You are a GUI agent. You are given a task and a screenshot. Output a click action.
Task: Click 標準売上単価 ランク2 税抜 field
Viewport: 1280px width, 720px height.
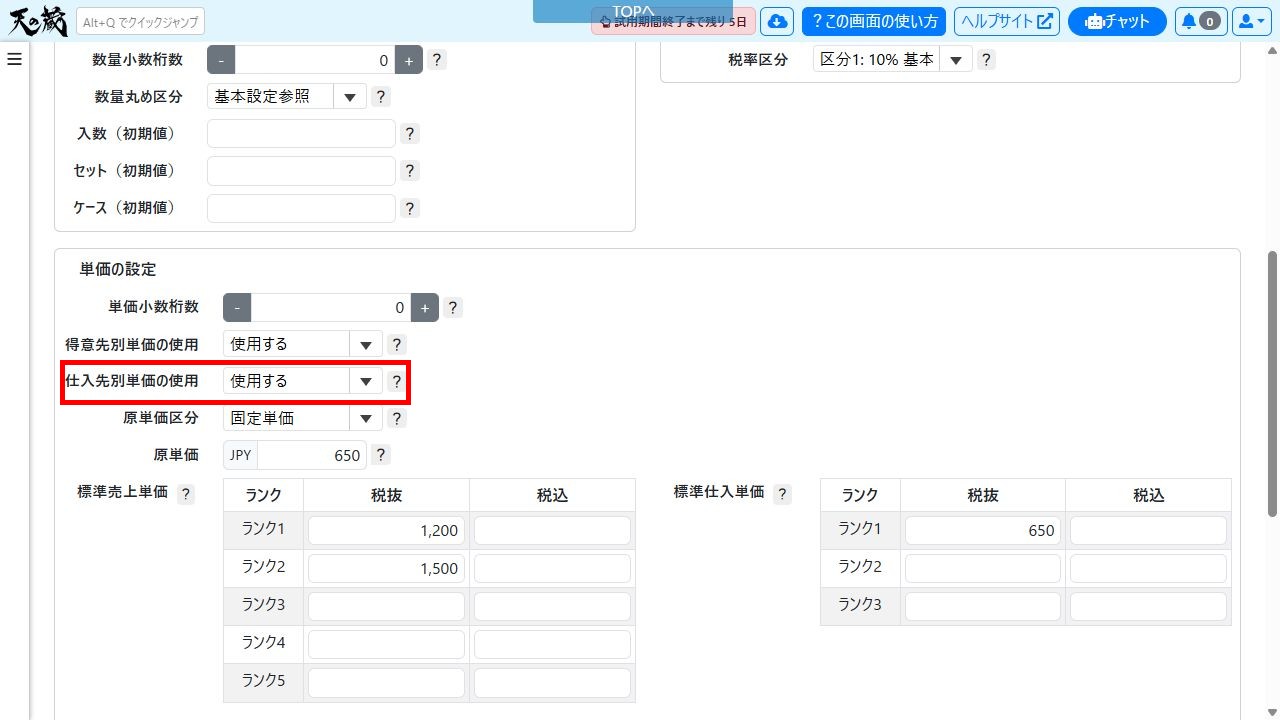coord(386,568)
